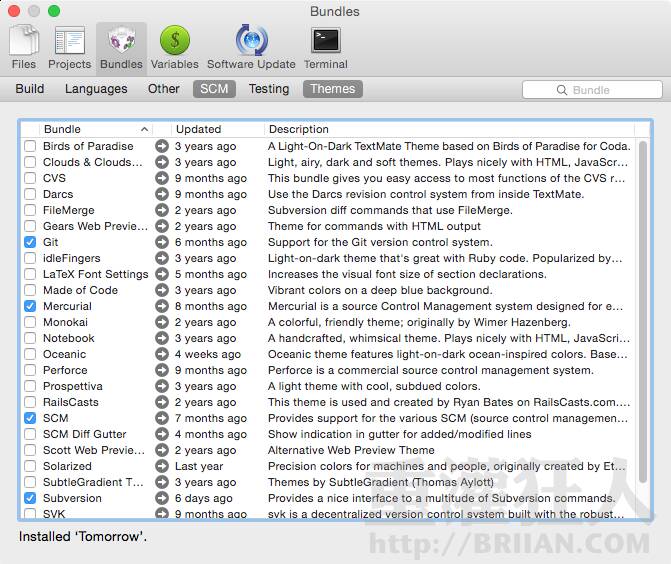Click 'Alternative Web Preview Theme' description
Image resolution: width=671 pixels, height=564 pixels.
point(351,450)
